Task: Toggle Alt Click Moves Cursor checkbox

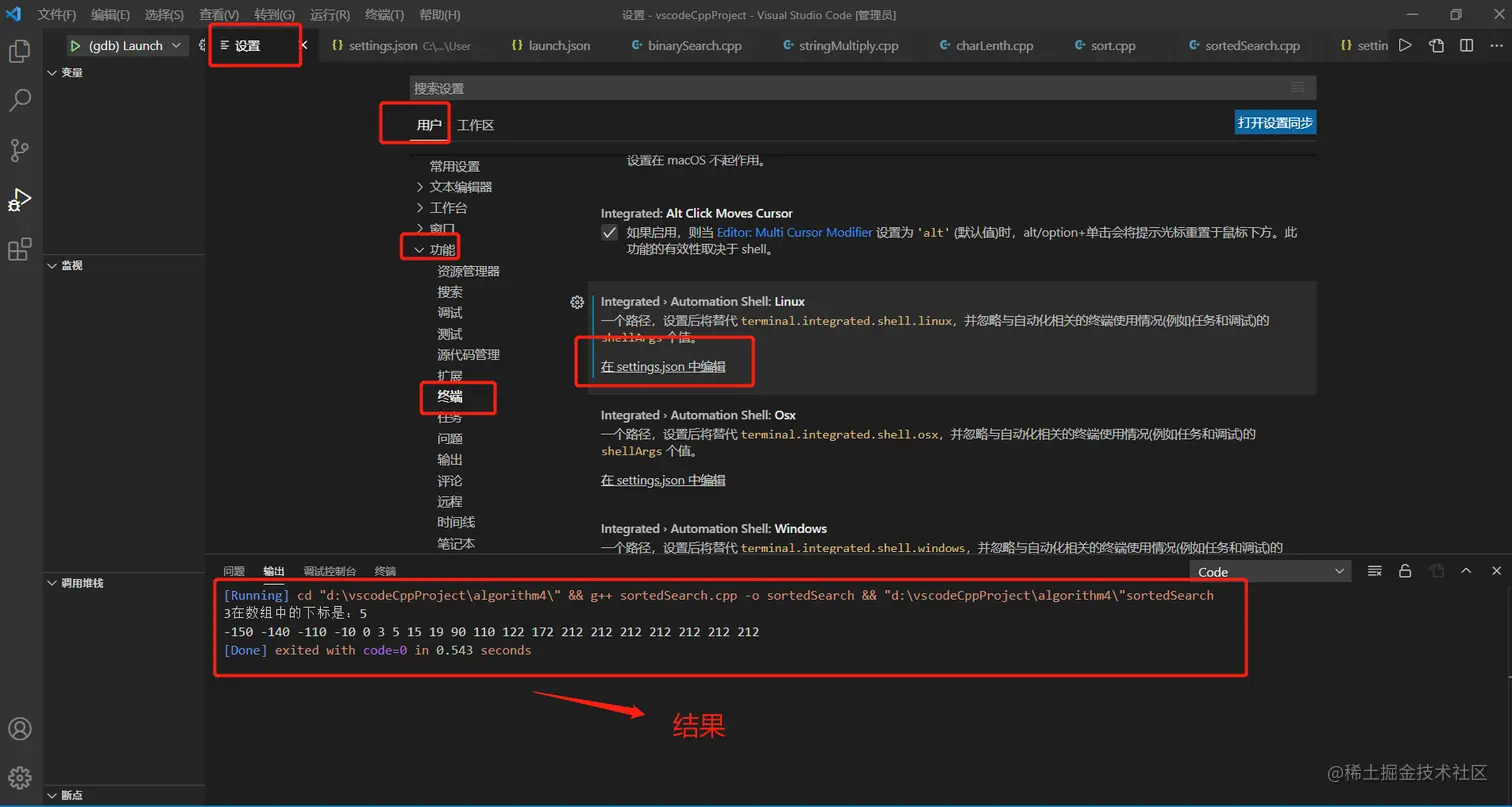Action: 609,232
